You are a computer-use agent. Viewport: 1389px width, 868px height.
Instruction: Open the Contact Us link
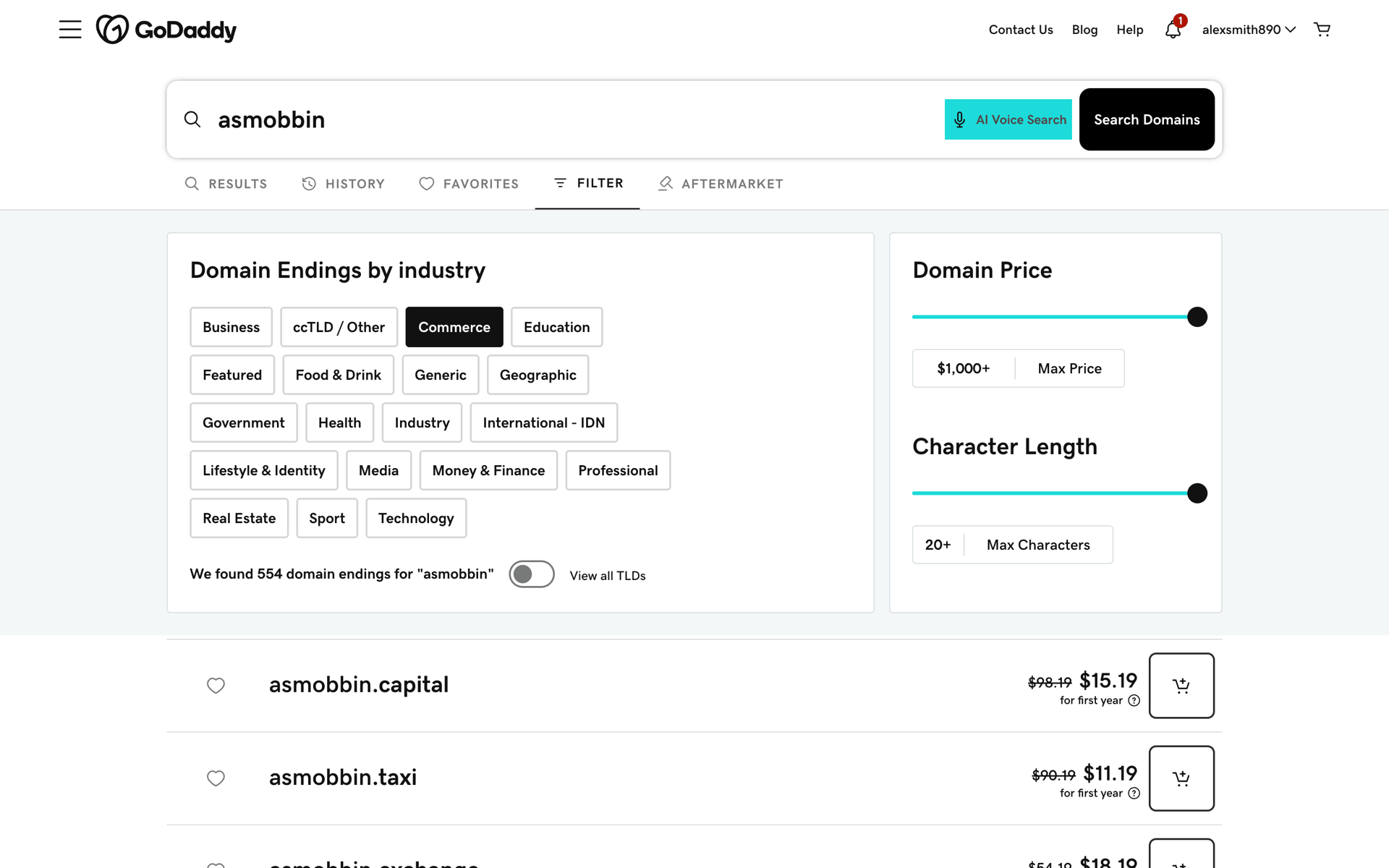[x=1021, y=30]
